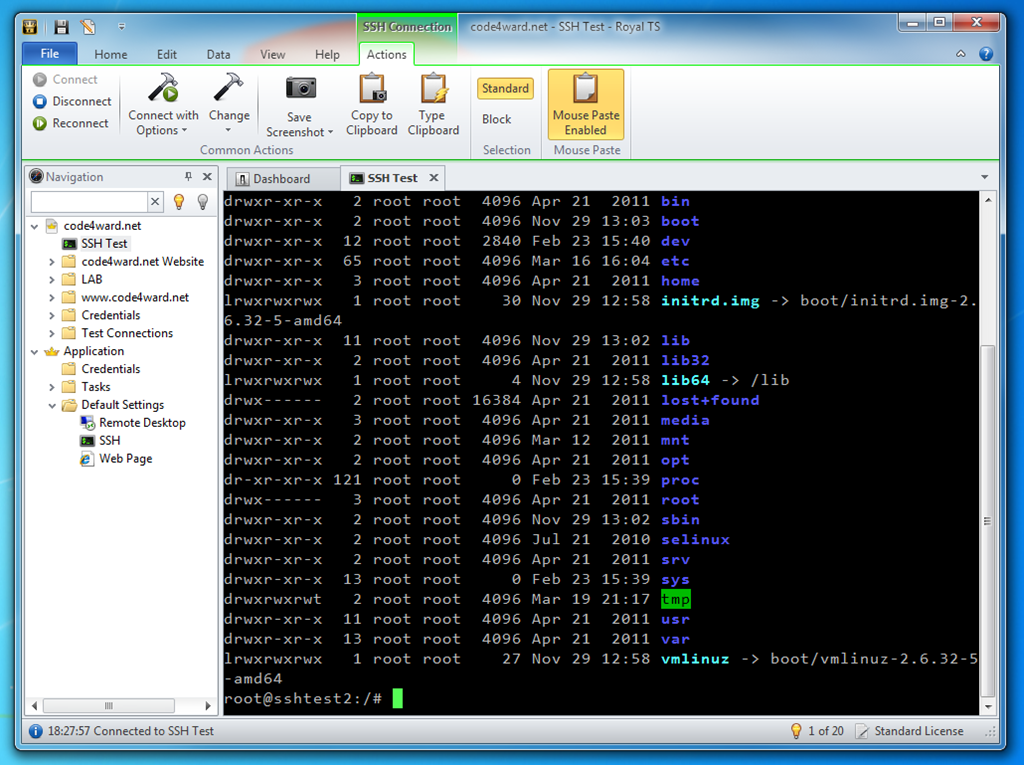Click the help question mark icon

[x=986, y=54]
